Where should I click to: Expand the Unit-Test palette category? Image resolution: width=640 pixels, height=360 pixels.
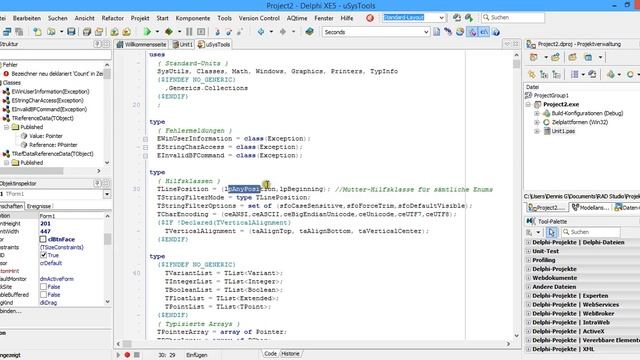pos(528,251)
